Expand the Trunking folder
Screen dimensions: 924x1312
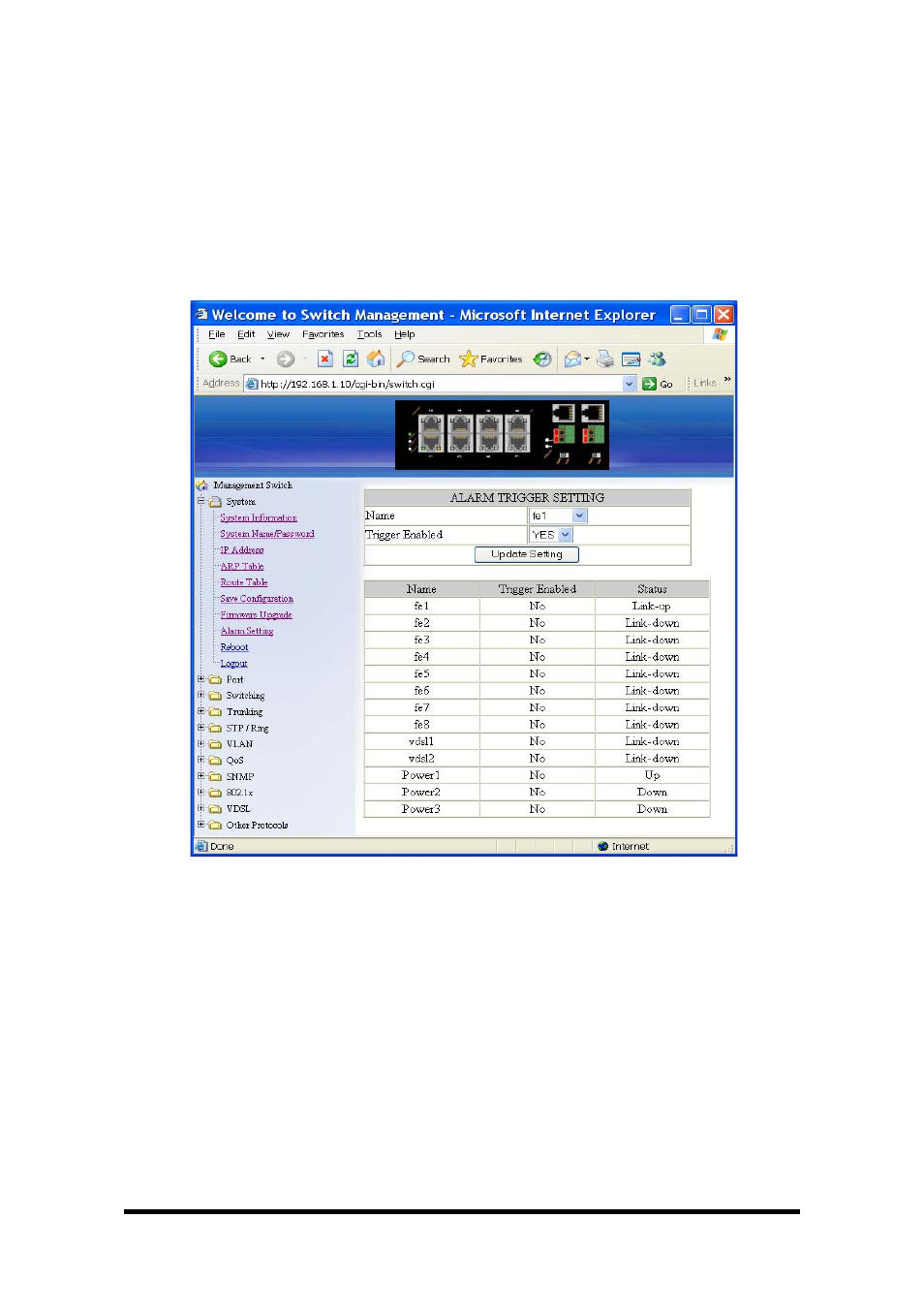coord(201,711)
